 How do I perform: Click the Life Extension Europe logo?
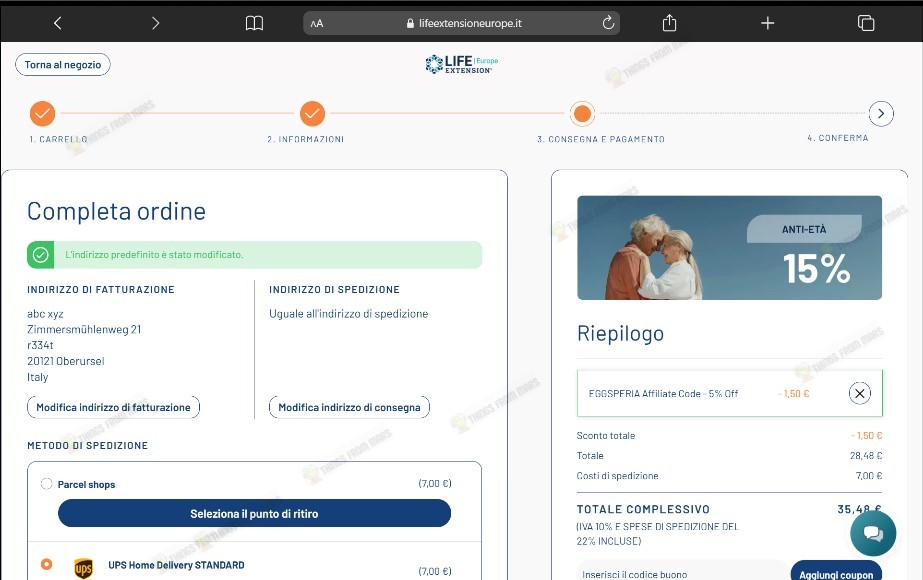(462, 64)
